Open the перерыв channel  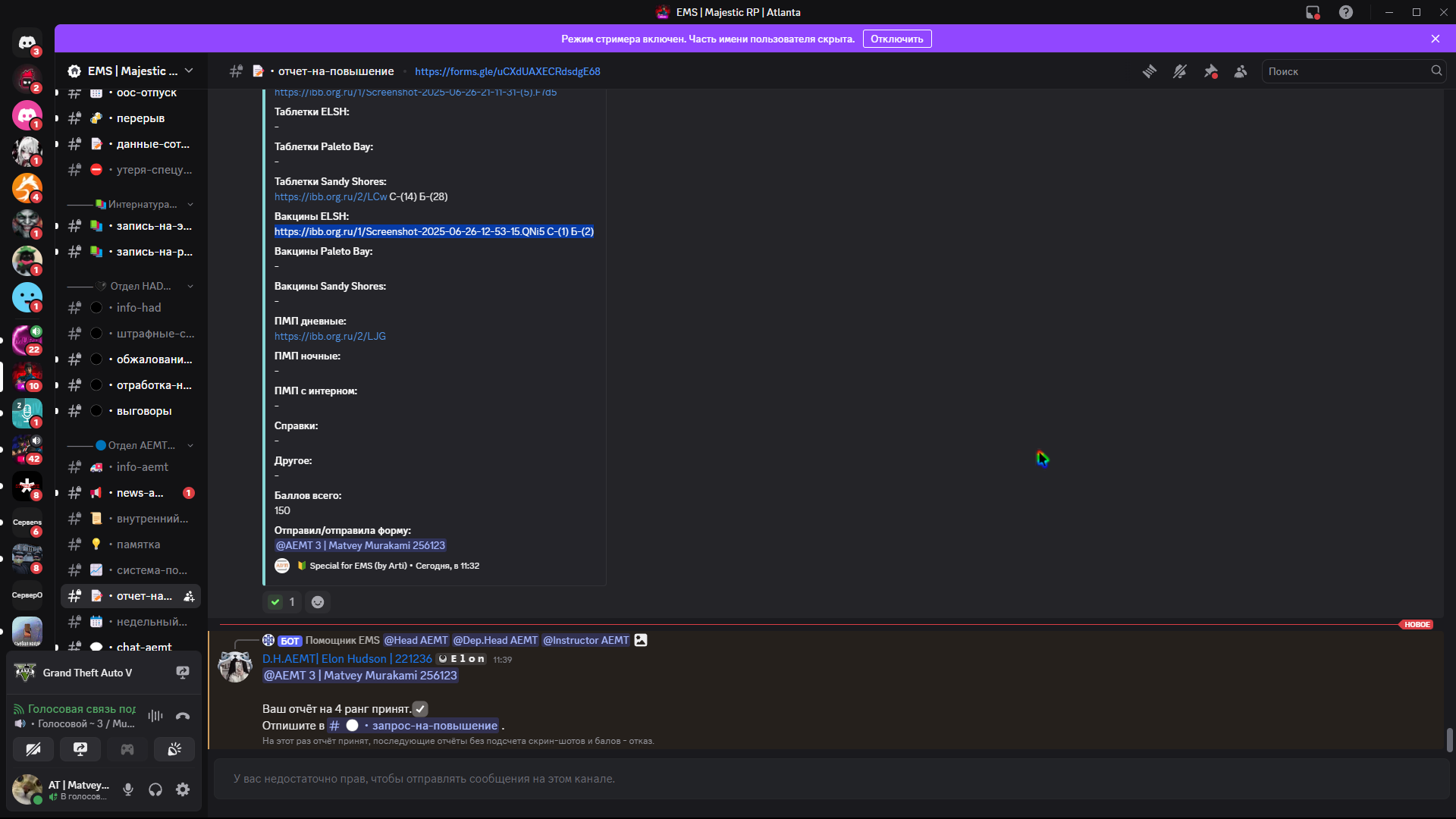[x=130, y=118]
